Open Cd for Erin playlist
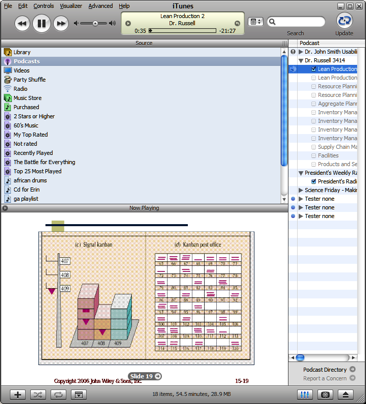The height and width of the screenshot is (405, 367). point(141,190)
